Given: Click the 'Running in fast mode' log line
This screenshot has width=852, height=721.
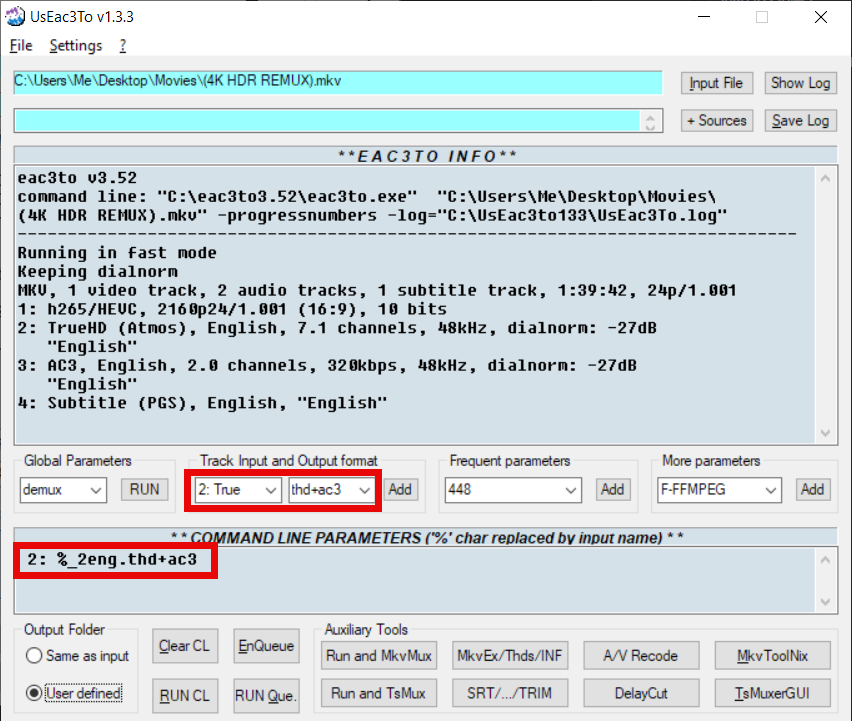Looking at the screenshot, I should (117, 253).
